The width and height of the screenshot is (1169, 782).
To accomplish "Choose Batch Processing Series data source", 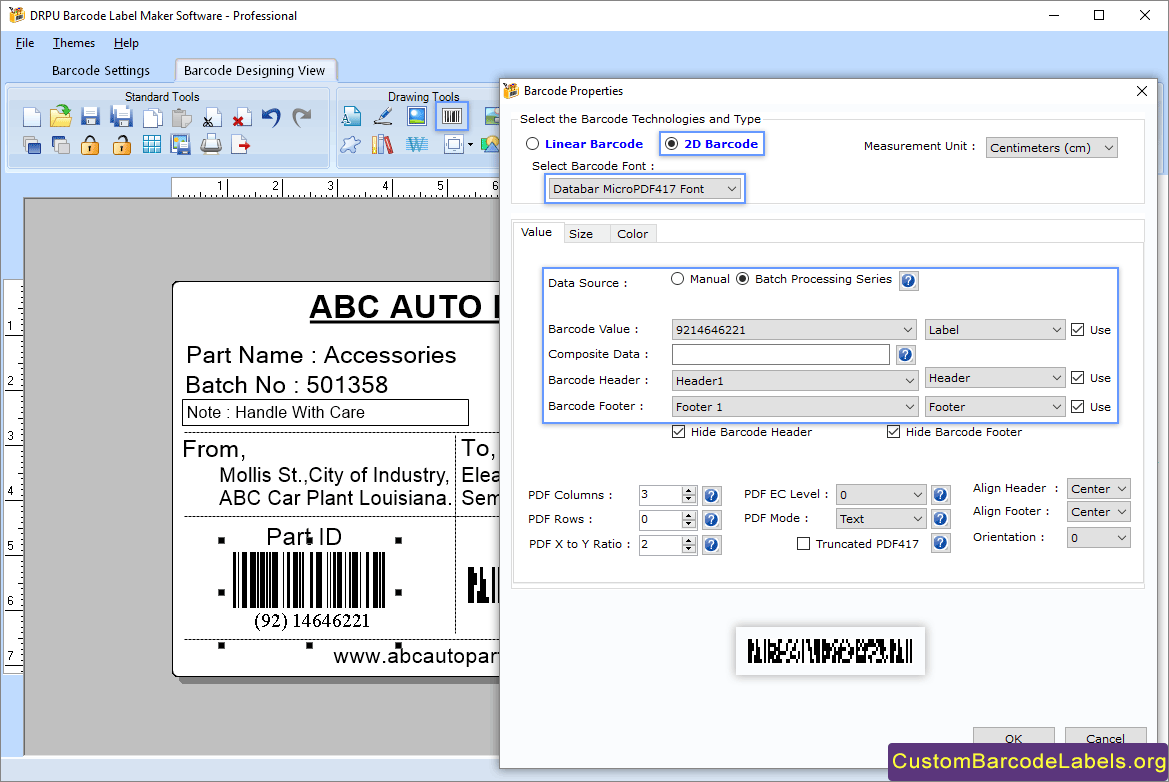I will (743, 279).
